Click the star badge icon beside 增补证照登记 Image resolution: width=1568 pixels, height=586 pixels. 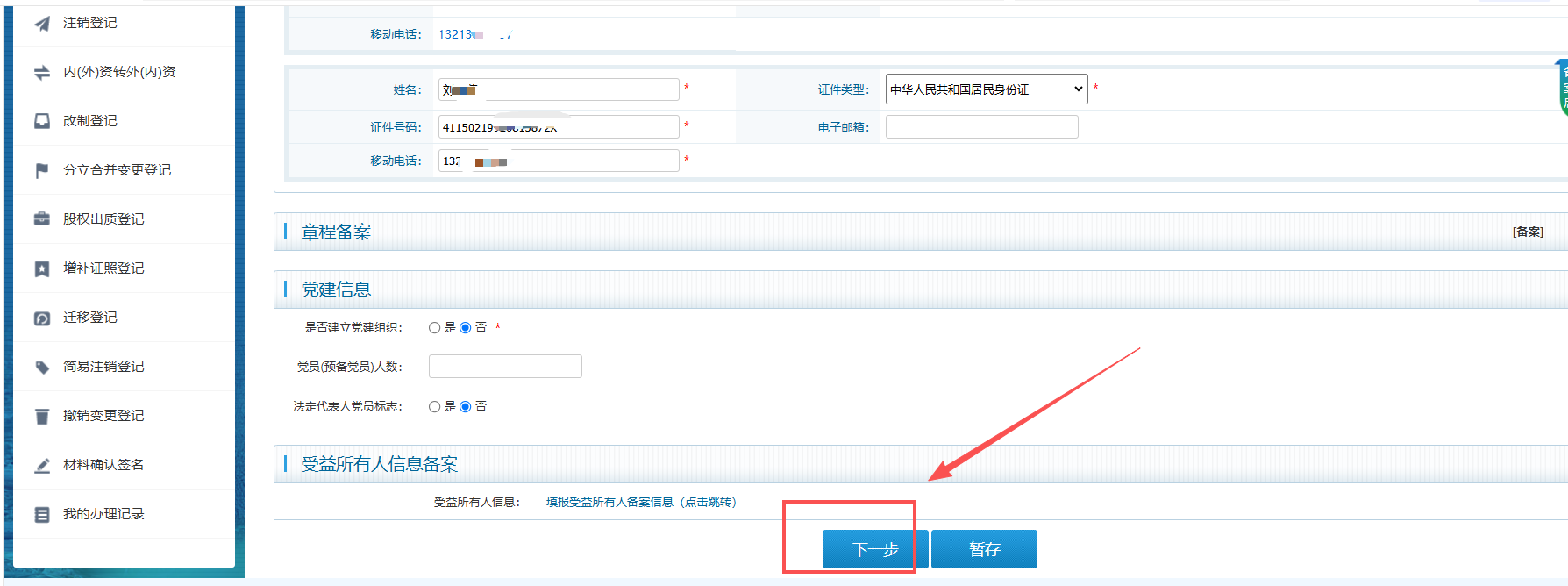coord(42,268)
